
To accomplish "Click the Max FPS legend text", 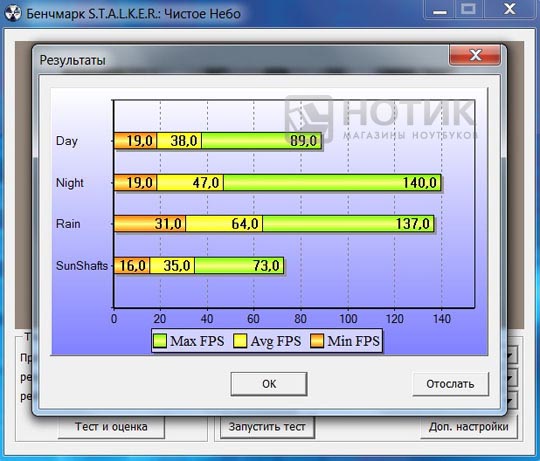I will coord(197,341).
